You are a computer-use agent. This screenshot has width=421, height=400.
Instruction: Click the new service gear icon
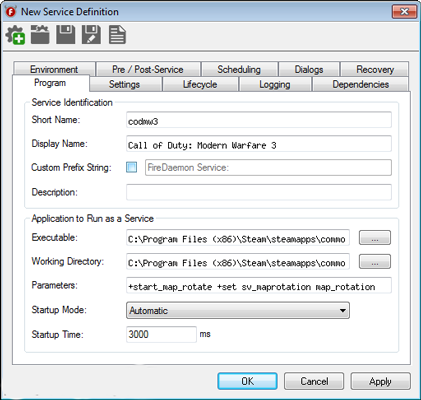[15, 35]
